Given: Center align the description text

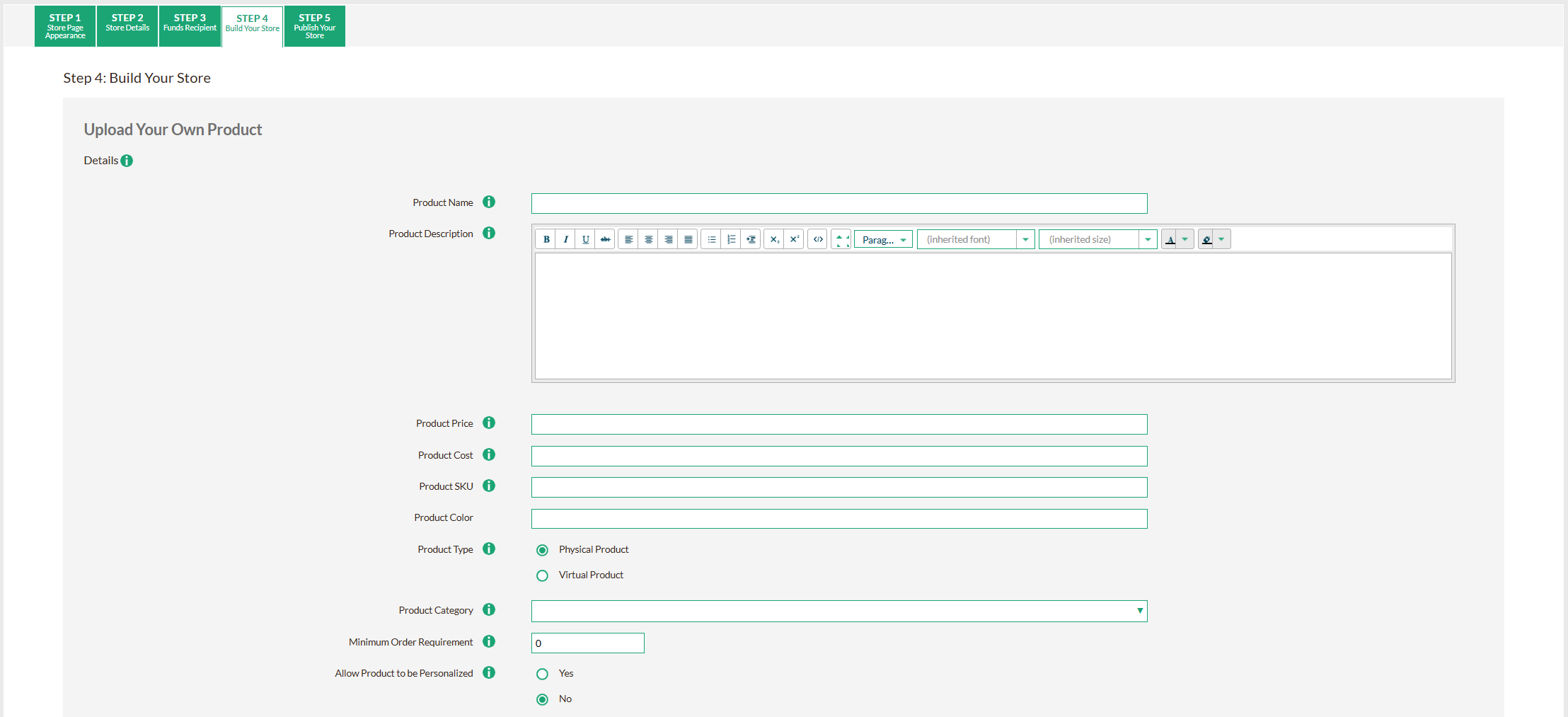Looking at the screenshot, I should click(x=648, y=239).
